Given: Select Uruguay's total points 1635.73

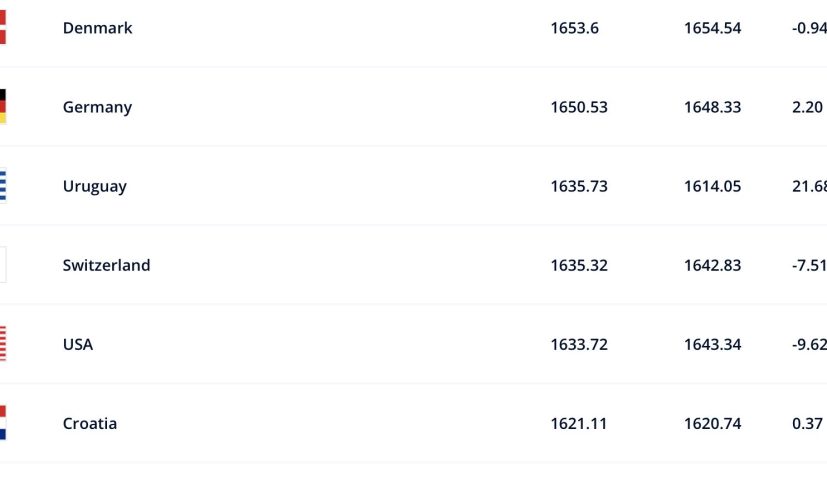Looking at the screenshot, I should point(579,186).
